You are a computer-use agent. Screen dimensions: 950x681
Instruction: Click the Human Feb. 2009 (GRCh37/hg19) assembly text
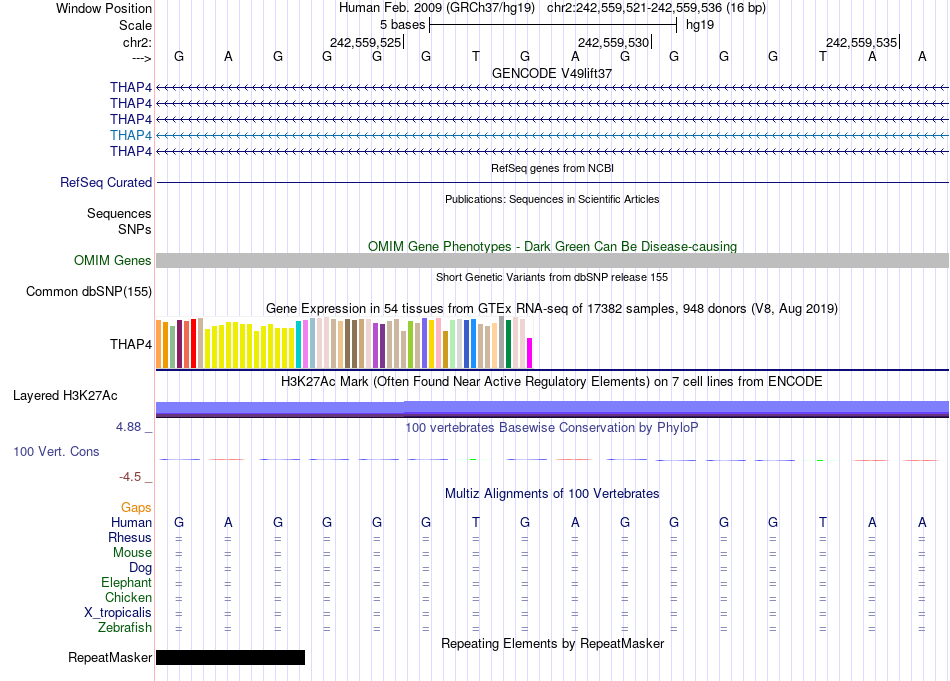(437, 8)
